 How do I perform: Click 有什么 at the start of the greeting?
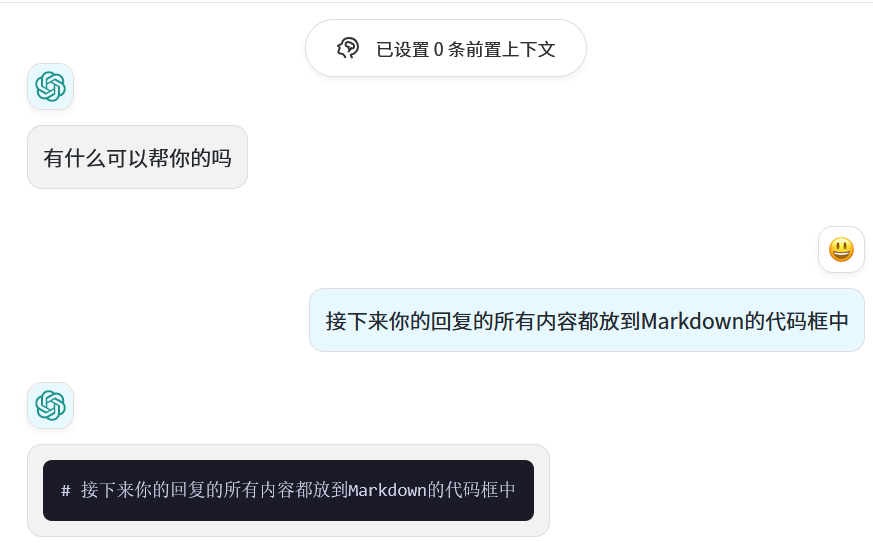pos(75,158)
